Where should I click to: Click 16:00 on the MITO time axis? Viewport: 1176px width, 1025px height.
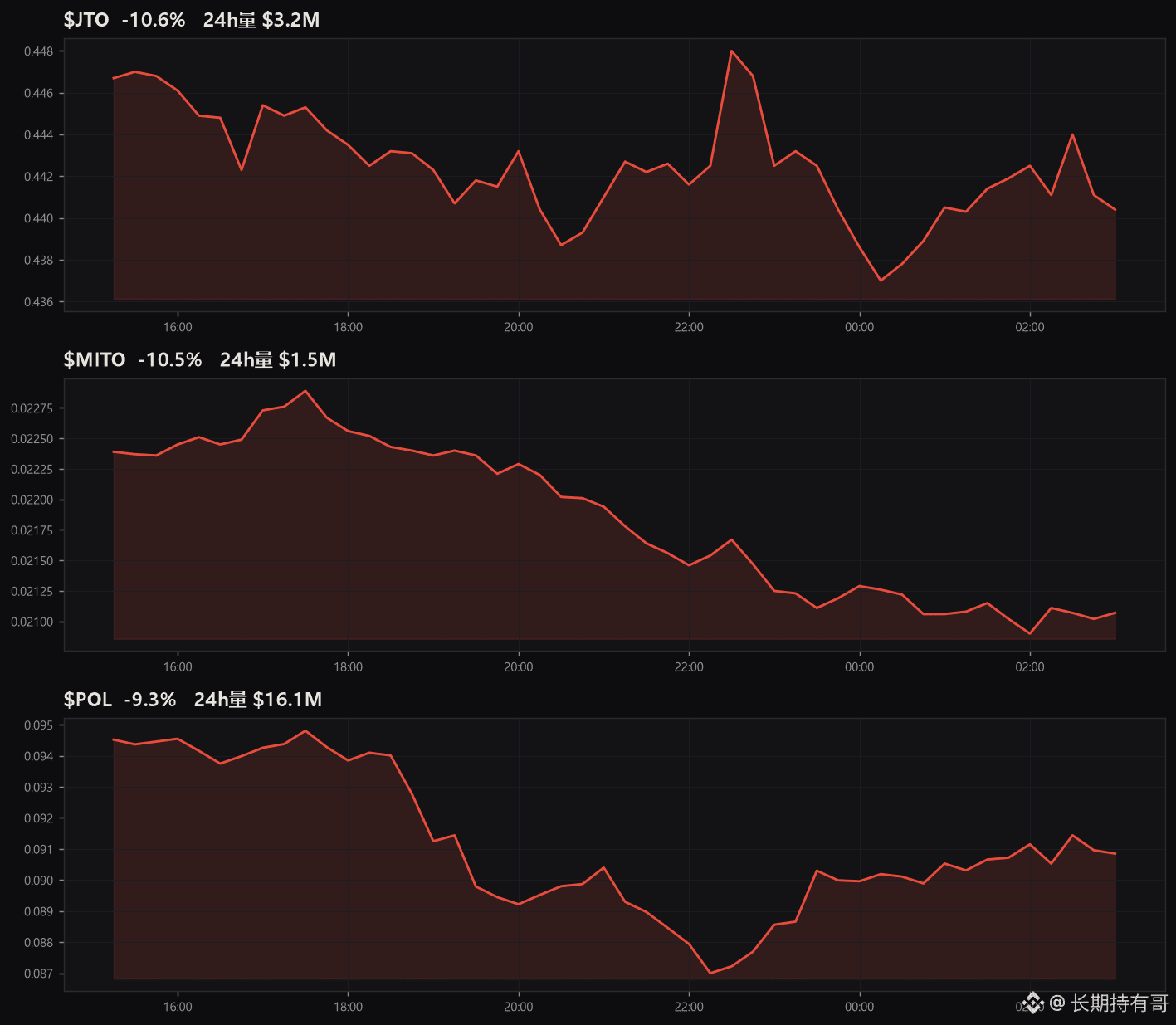(178, 666)
